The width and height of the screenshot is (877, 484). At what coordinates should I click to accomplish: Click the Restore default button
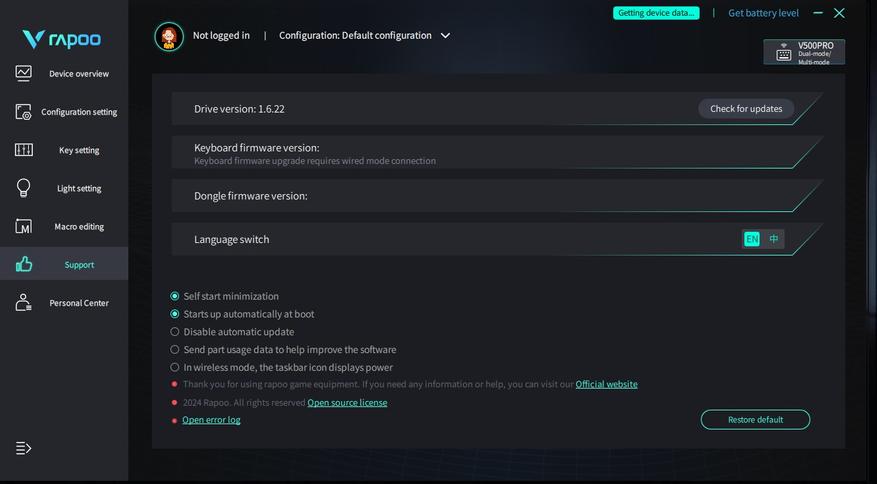coord(755,420)
